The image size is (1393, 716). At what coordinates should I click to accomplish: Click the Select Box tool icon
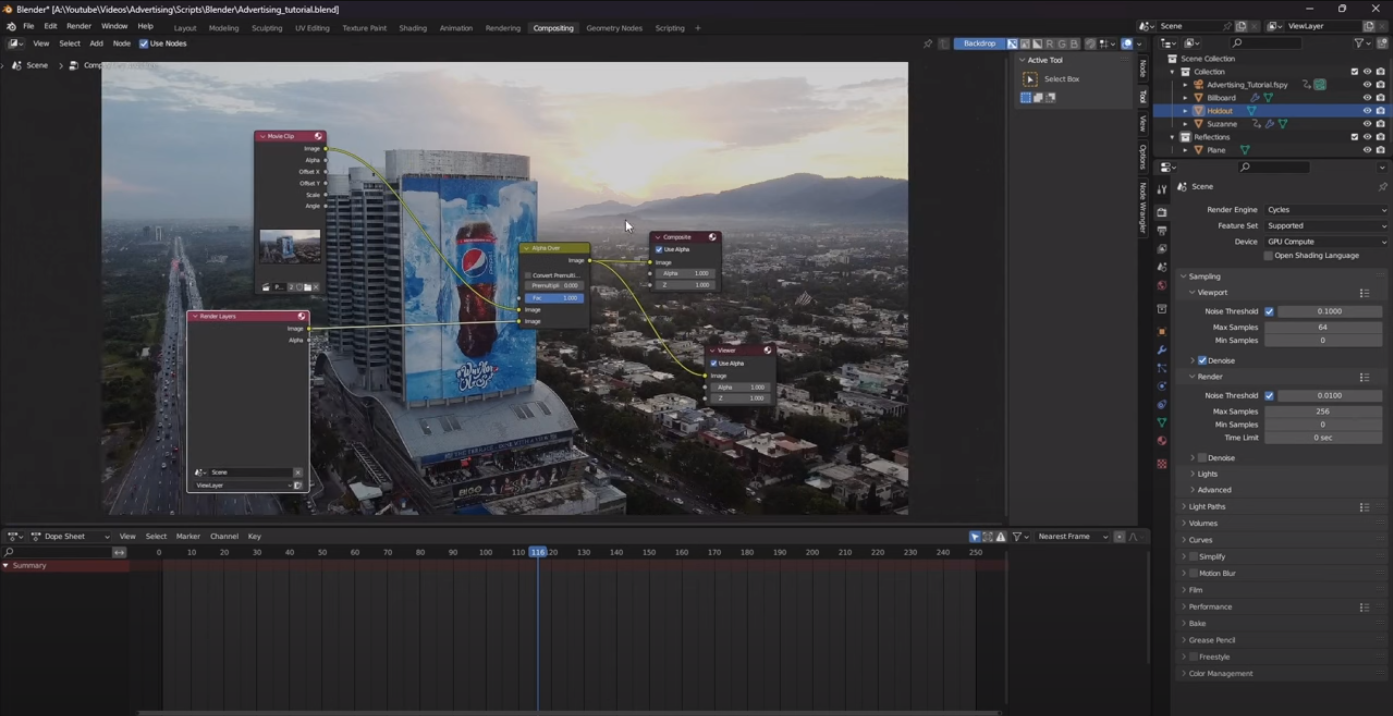click(1030, 79)
